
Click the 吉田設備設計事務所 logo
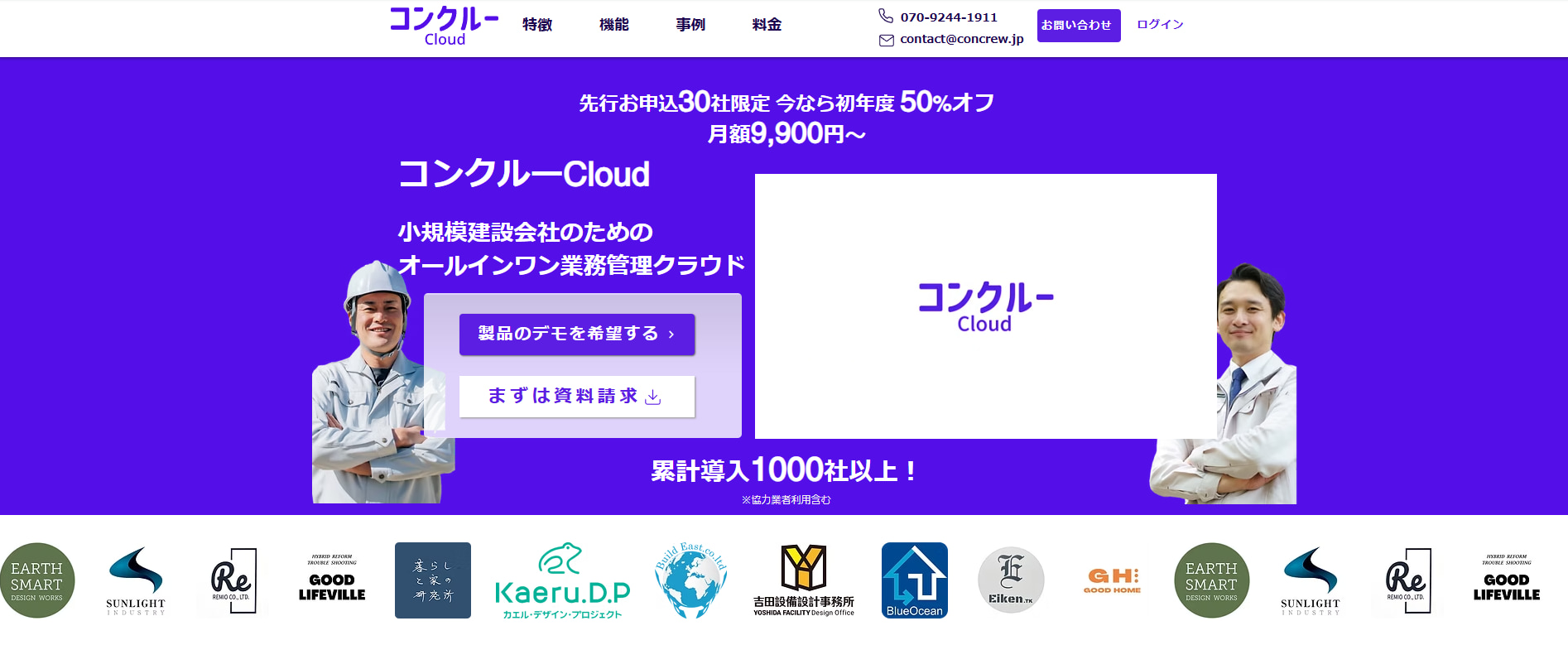tap(803, 580)
